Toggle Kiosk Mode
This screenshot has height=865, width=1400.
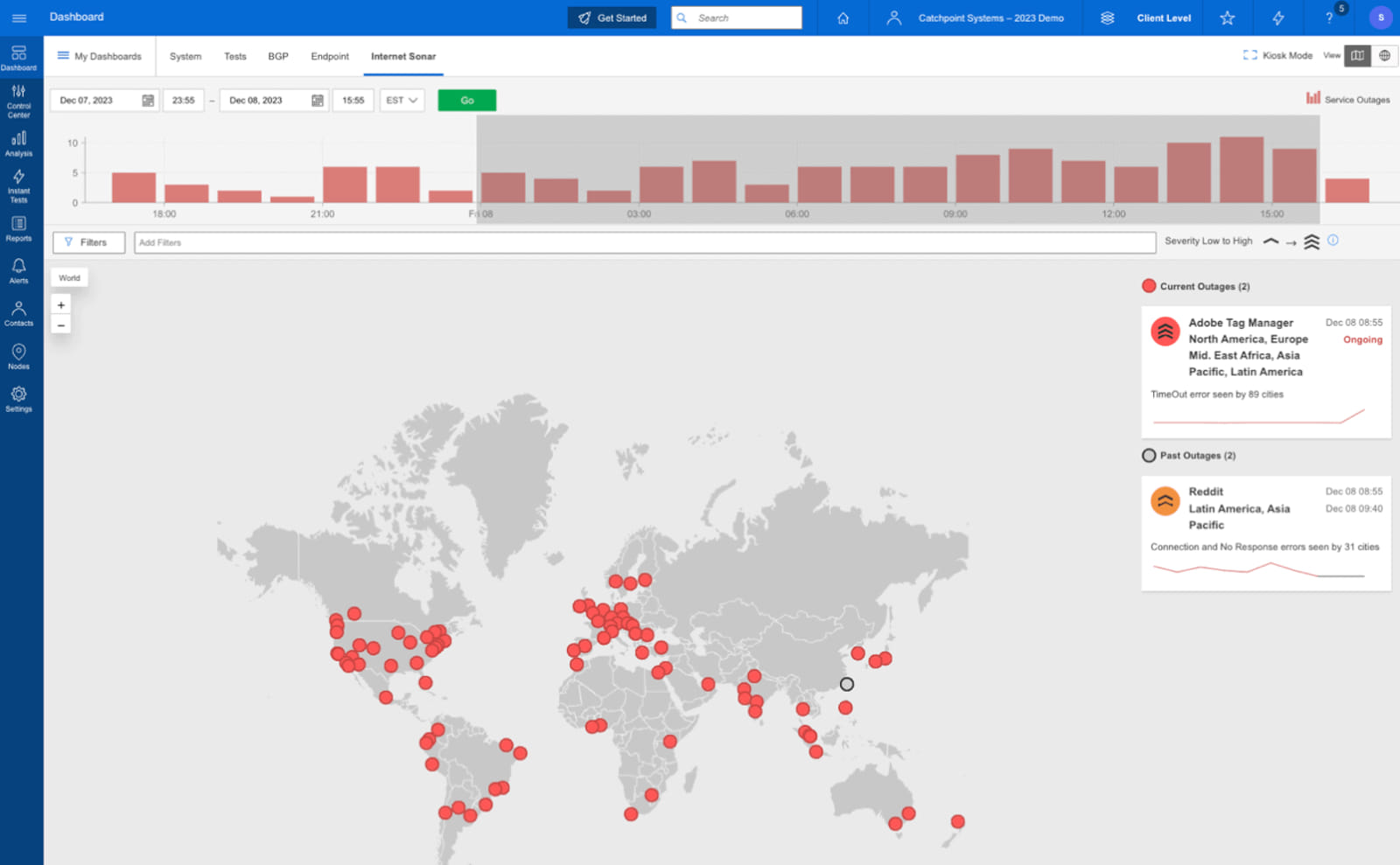(1277, 55)
